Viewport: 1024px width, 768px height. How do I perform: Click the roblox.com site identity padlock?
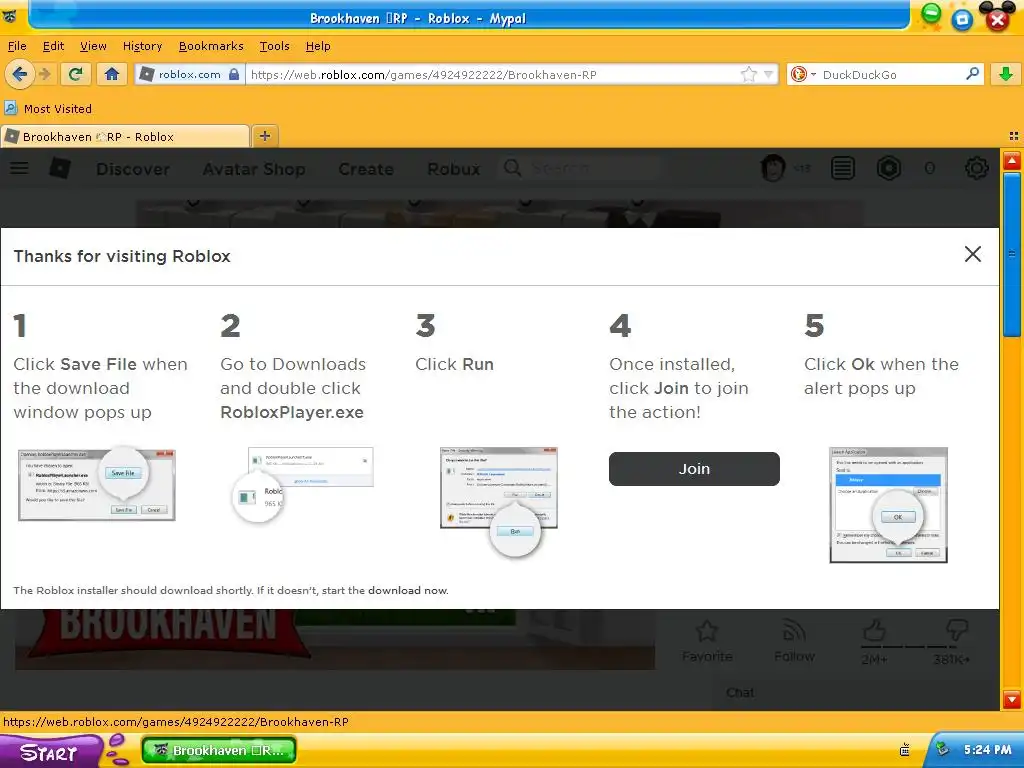(x=234, y=74)
